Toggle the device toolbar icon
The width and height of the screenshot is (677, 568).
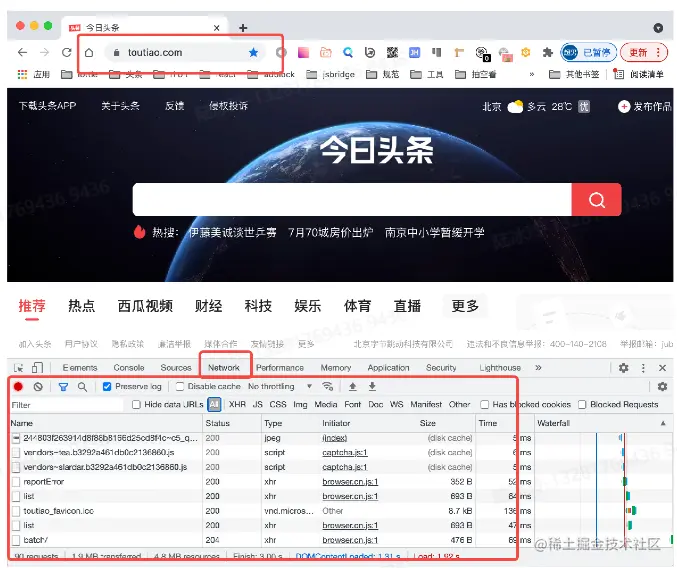coord(37,368)
